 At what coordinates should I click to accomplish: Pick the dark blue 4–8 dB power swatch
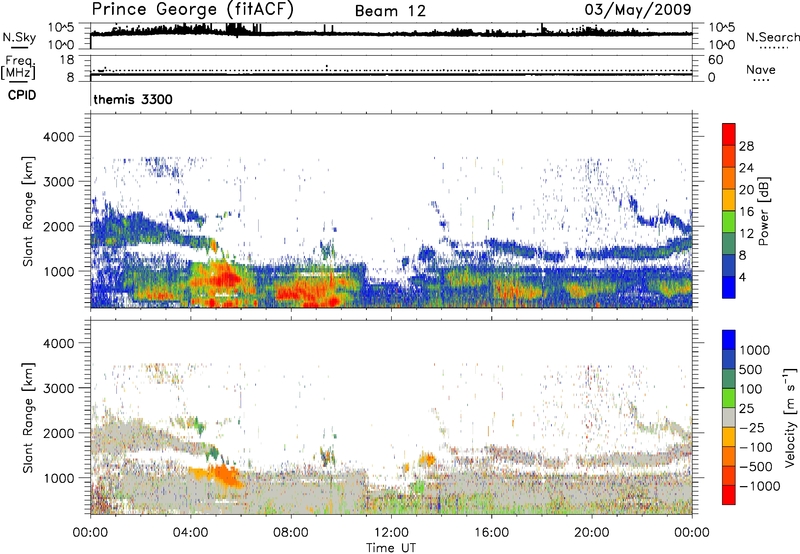coord(729,265)
